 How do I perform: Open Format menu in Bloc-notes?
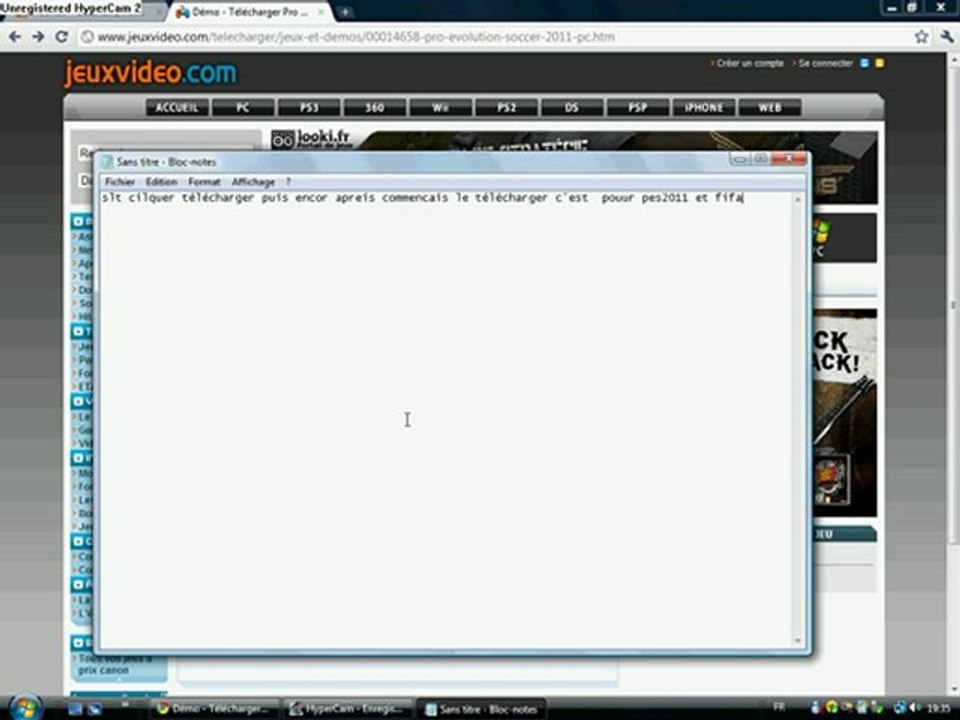pyautogui.click(x=204, y=182)
